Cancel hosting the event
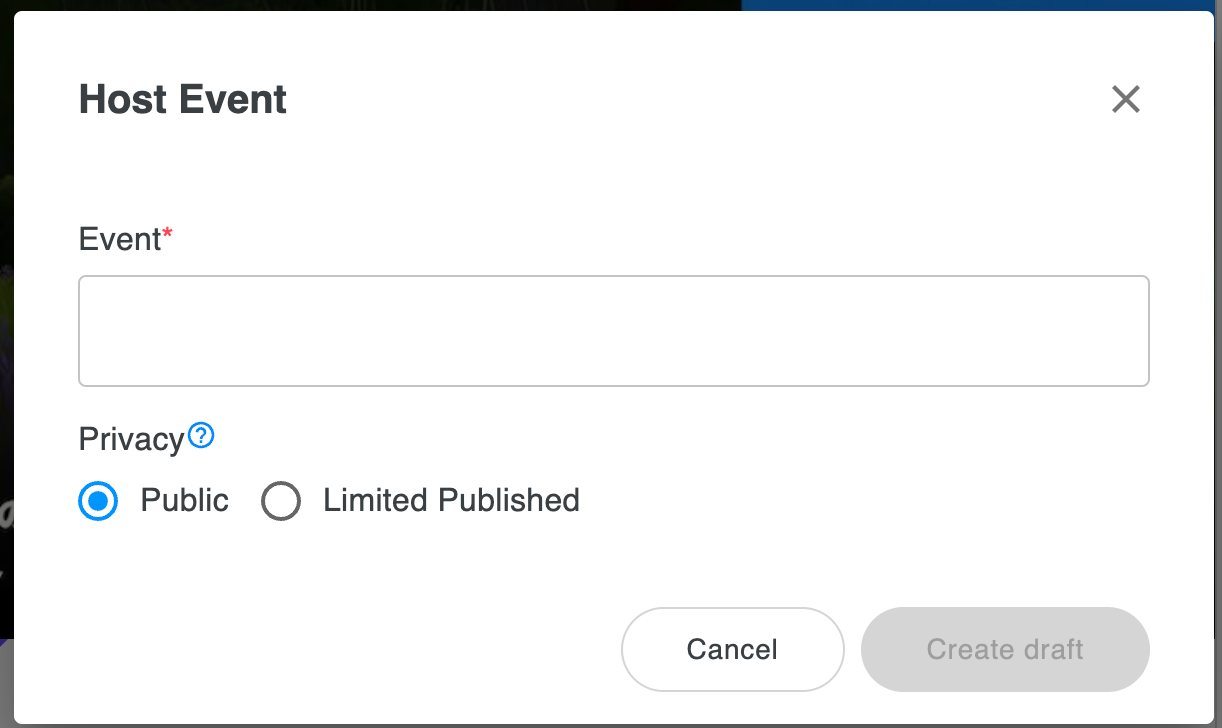 tap(733, 649)
